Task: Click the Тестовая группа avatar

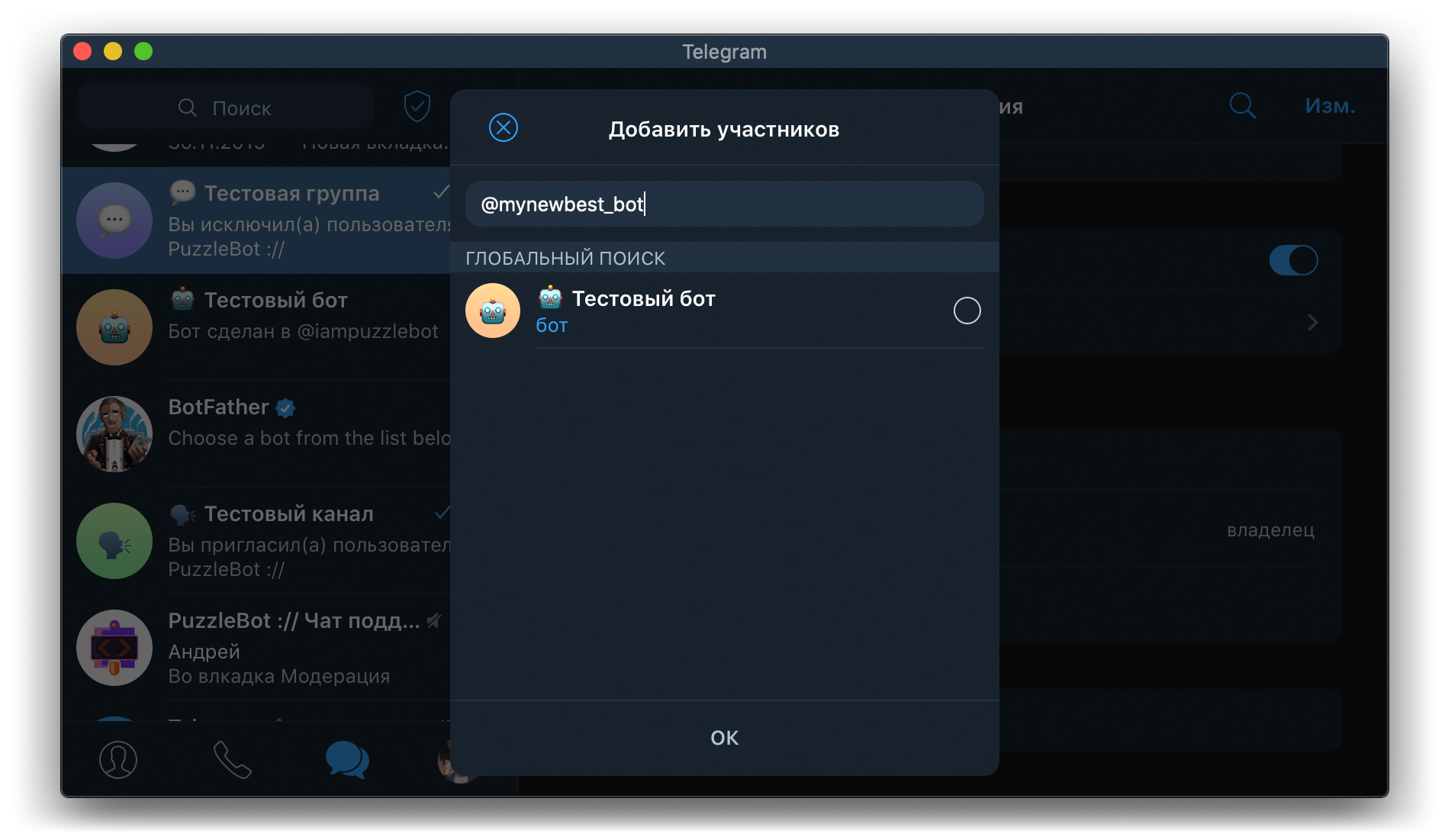Action: click(114, 220)
